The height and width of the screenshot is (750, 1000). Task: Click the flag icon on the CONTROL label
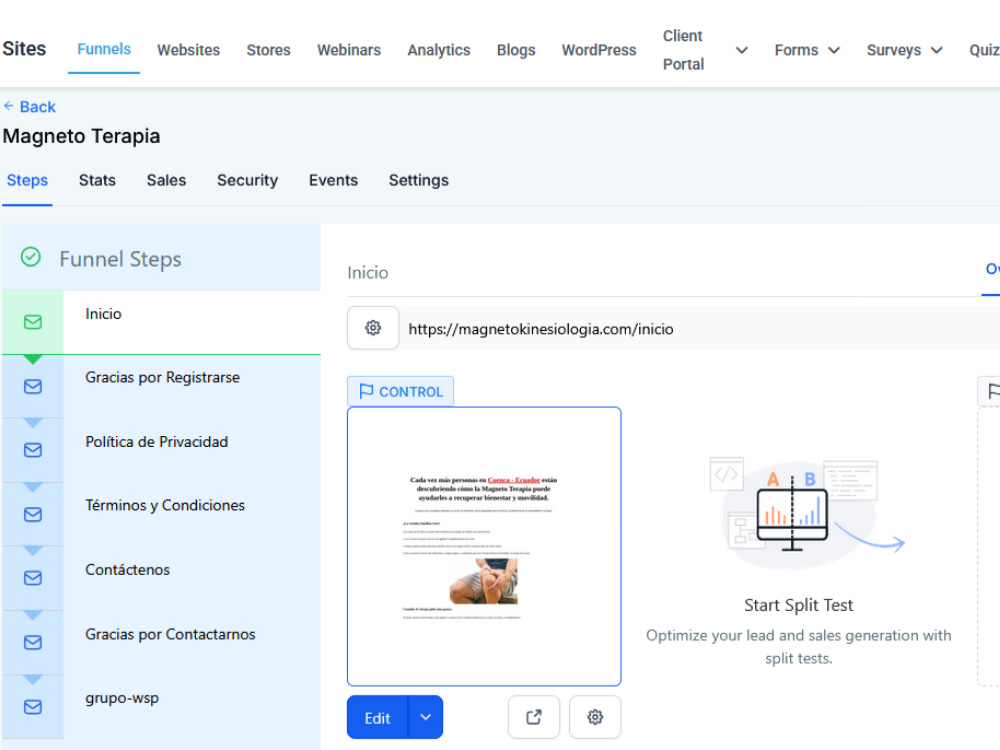point(366,391)
